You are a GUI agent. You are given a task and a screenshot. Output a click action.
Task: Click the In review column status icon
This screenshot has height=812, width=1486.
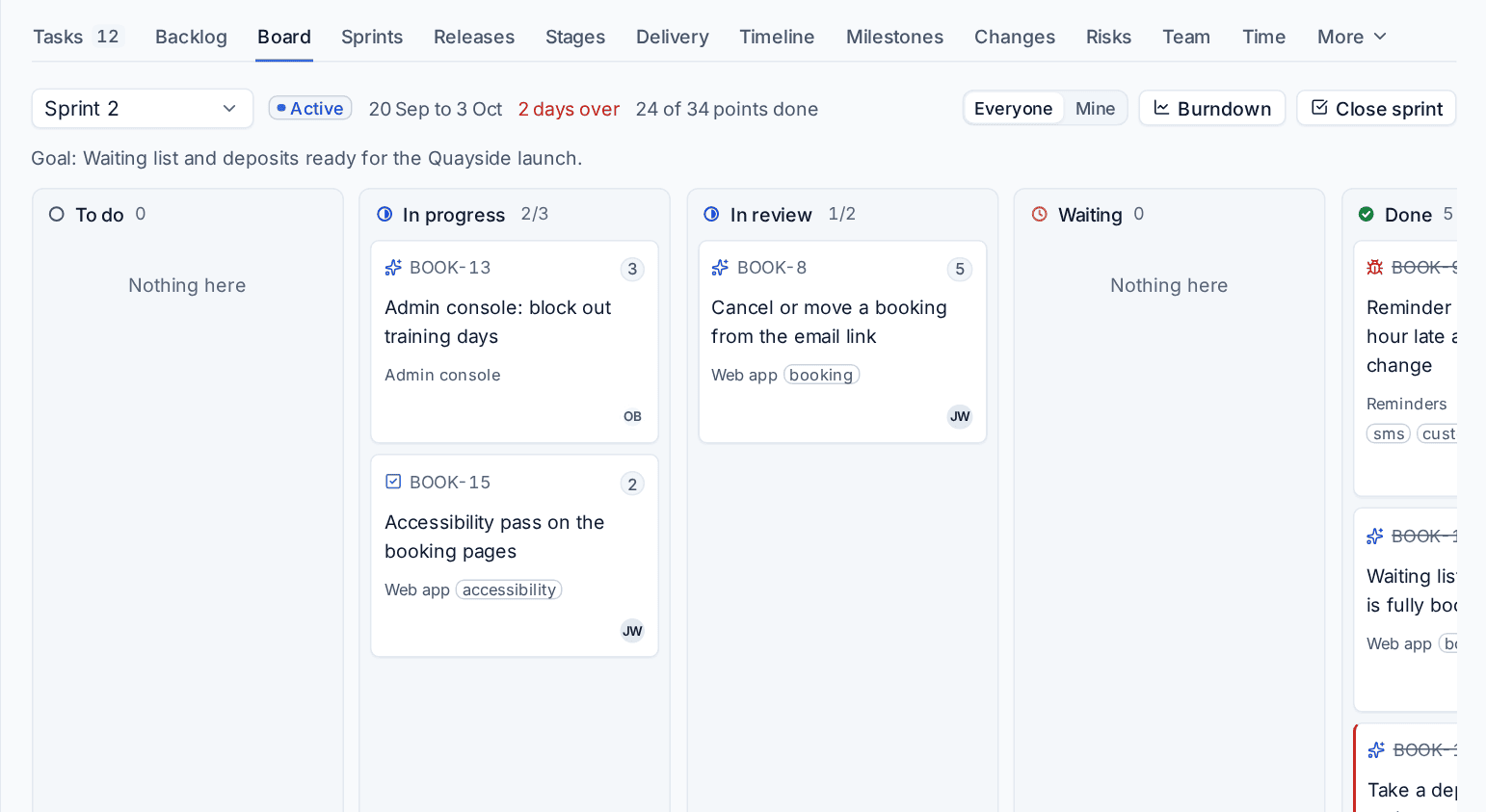click(711, 215)
